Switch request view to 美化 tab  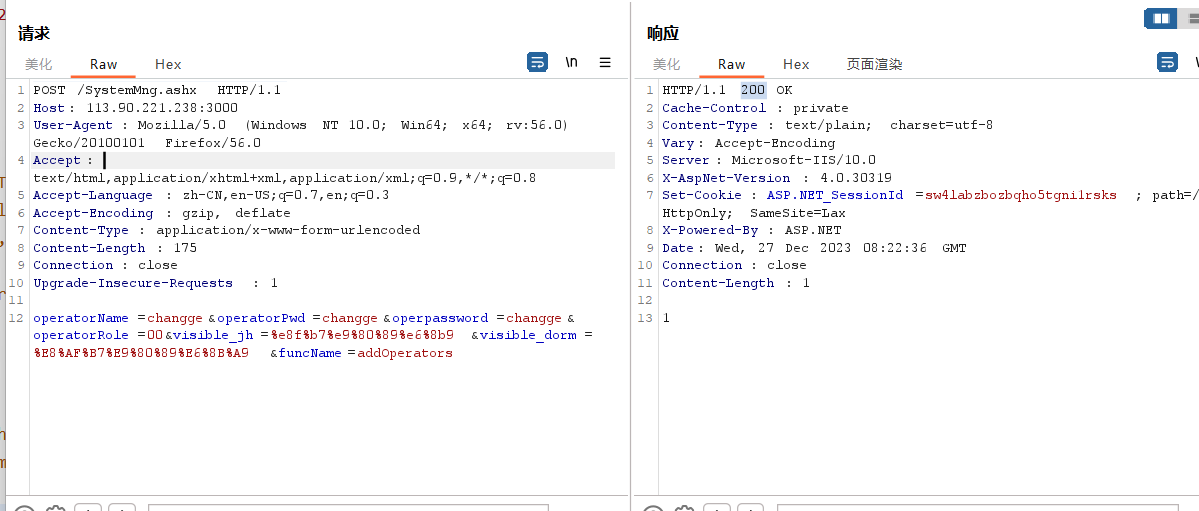(x=39, y=64)
